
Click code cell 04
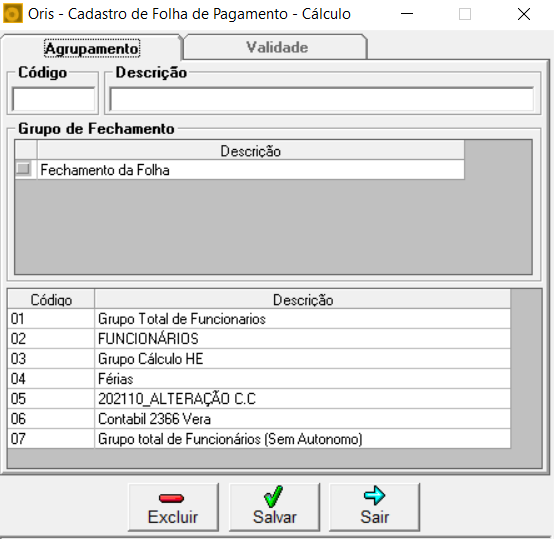[x=51, y=379]
